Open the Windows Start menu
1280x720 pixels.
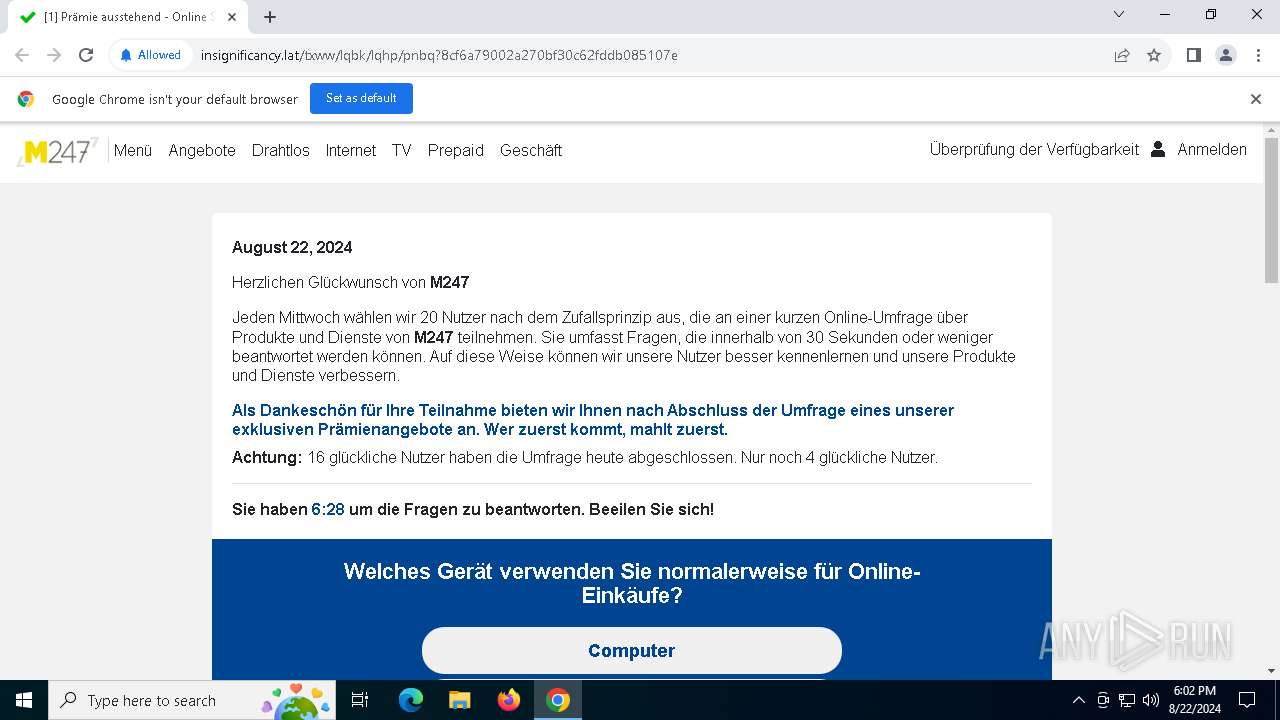pyautogui.click(x=24, y=700)
